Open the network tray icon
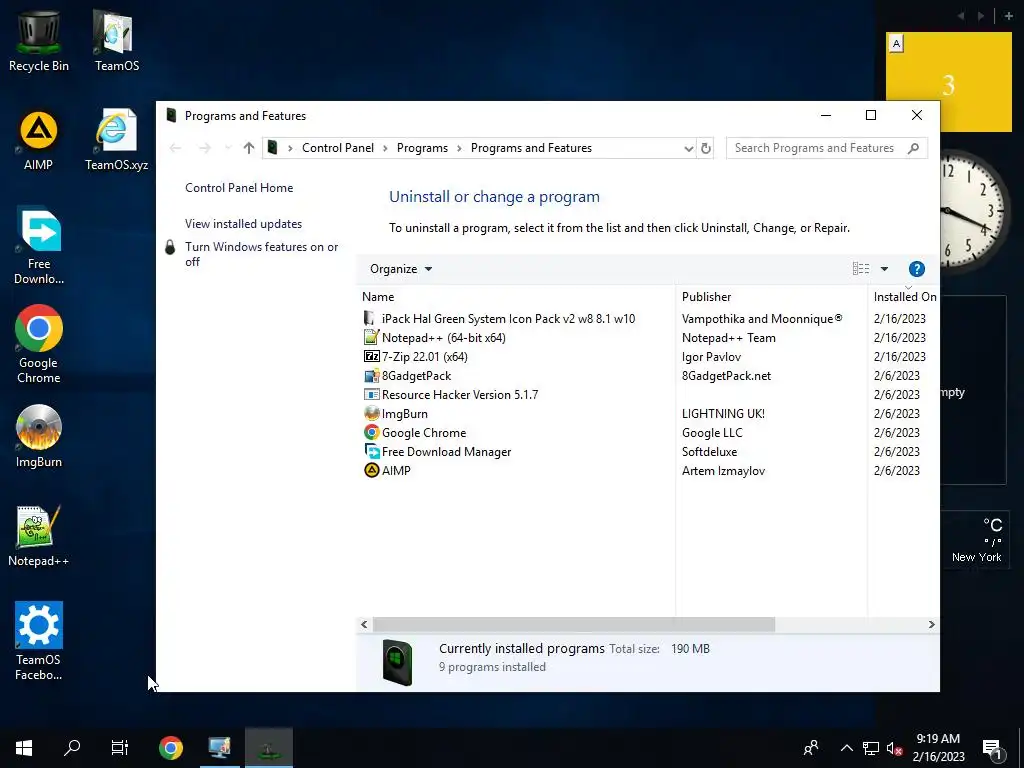This screenshot has height=768, width=1024. pyautogui.click(x=871, y=748)
